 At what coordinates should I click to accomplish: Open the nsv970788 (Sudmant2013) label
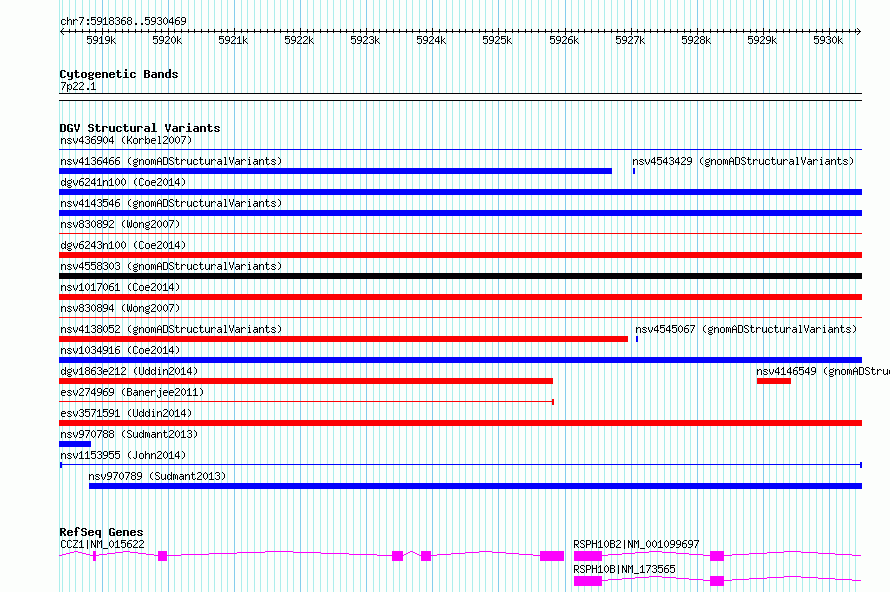129,434
